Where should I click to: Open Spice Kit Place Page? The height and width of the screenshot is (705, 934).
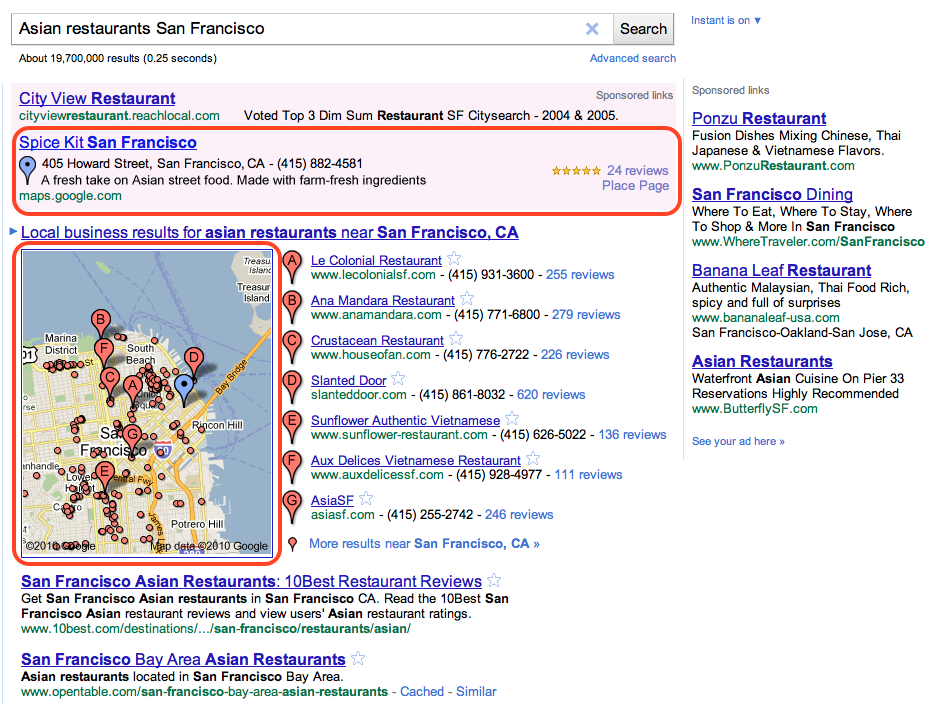click(636, 186)
